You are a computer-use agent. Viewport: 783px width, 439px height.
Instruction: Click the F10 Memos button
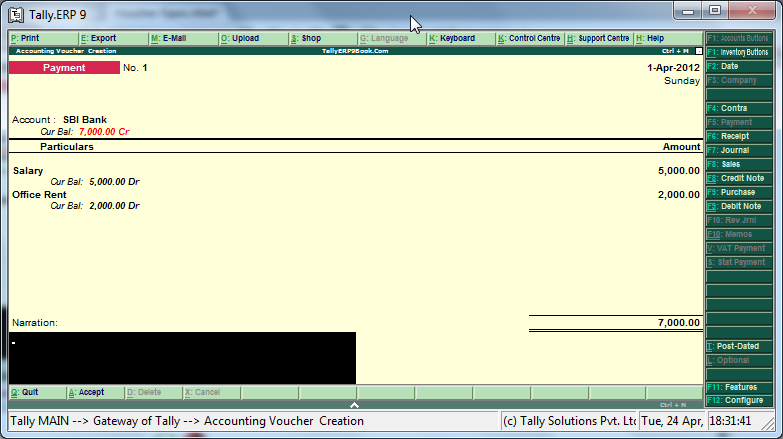[739, 234]
